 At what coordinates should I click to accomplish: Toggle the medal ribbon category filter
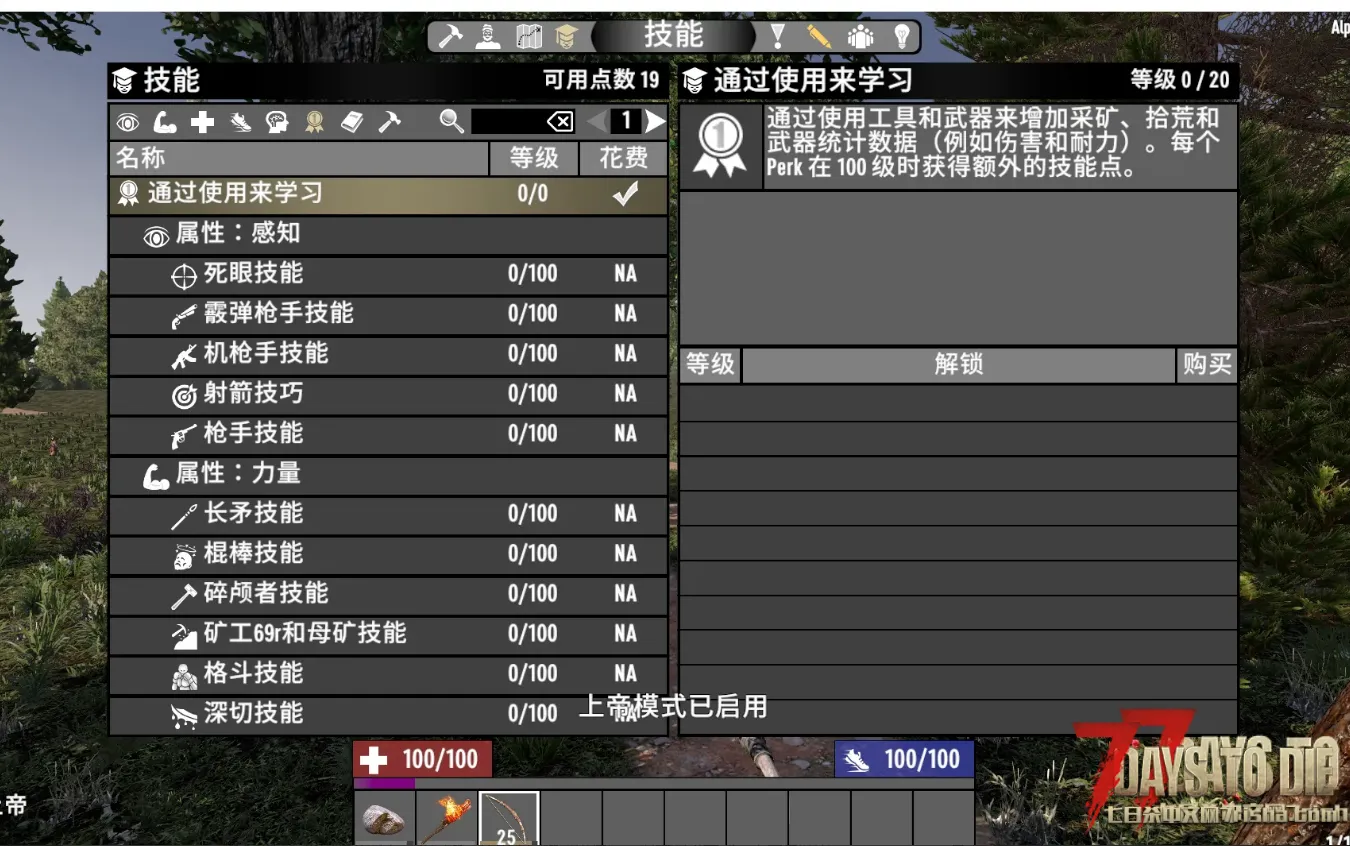point(315,122)
